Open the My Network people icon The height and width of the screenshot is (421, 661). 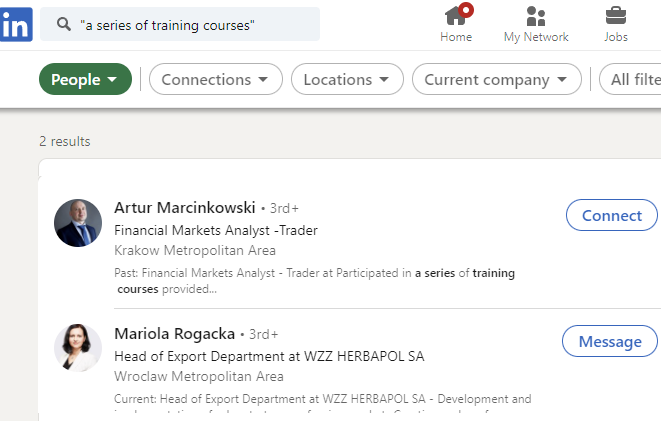click(x=536, y=16)
